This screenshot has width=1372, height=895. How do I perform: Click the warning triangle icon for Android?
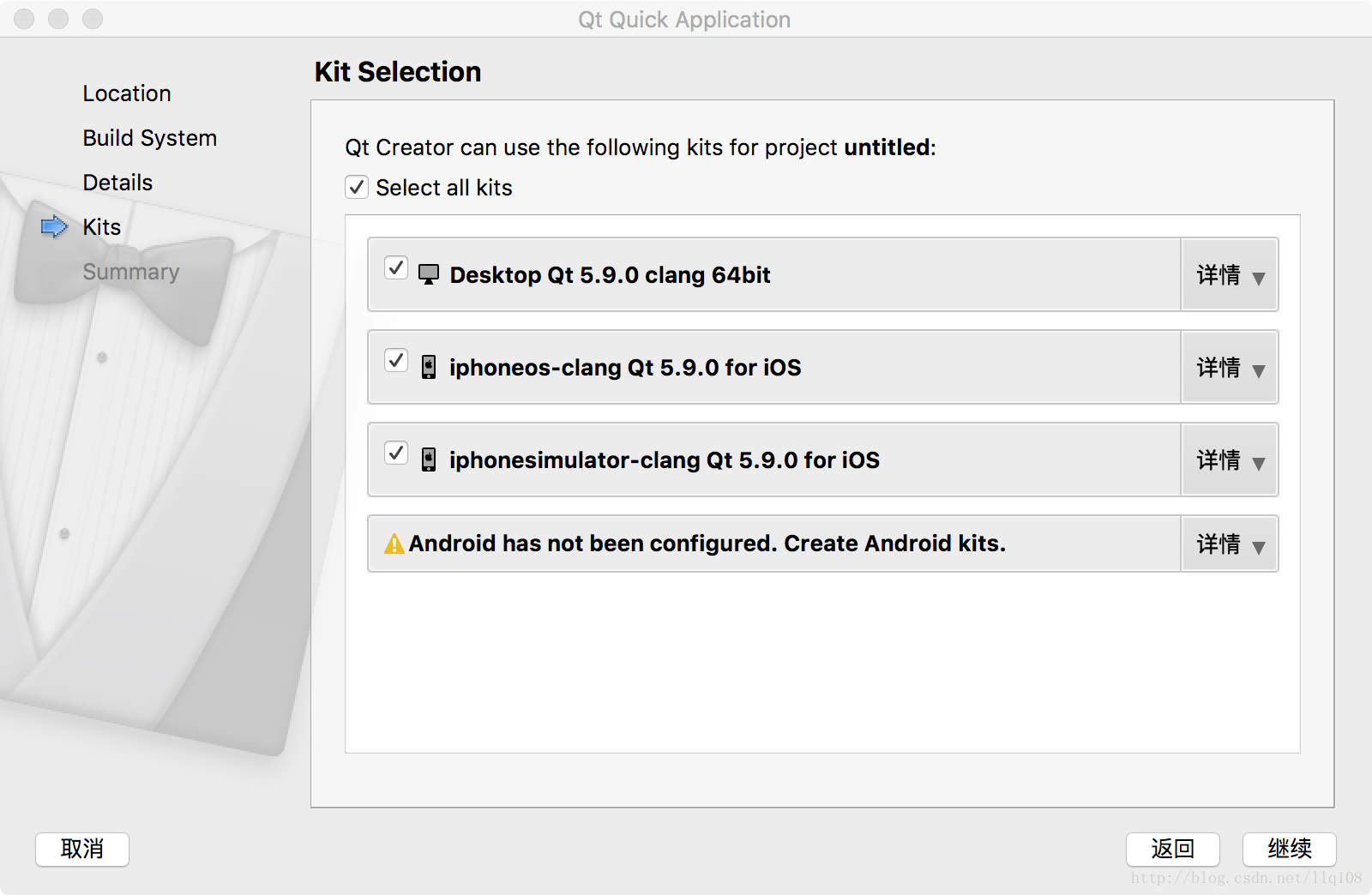(x=394, y=544)
